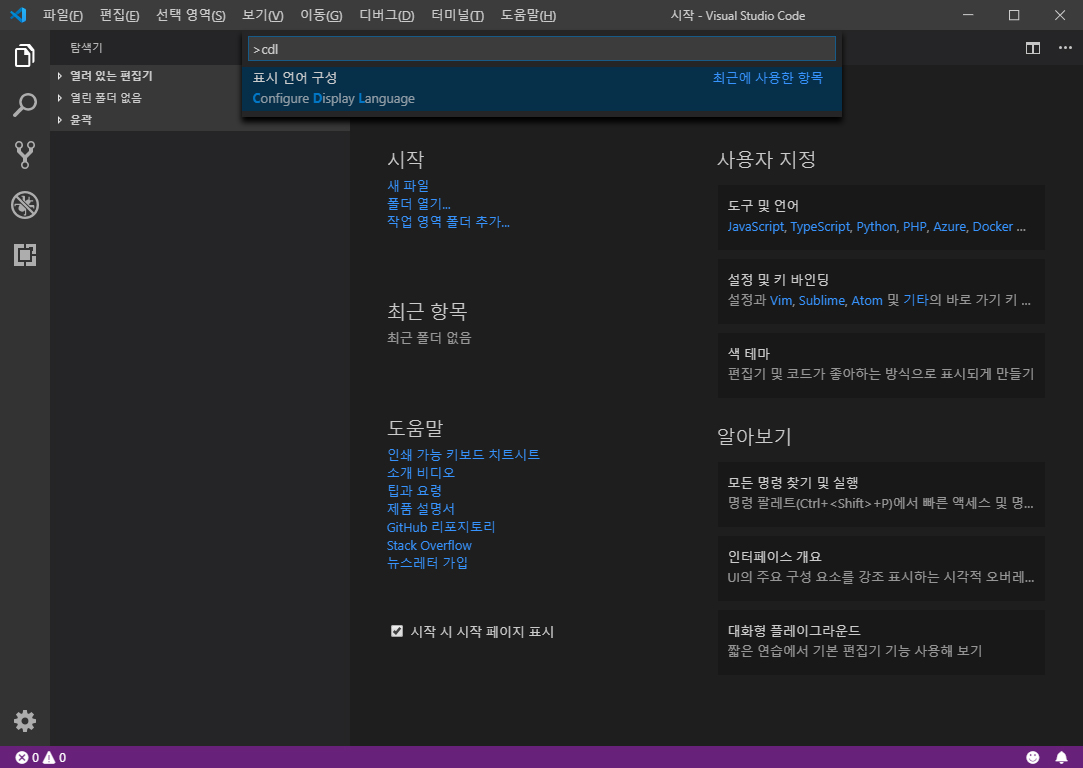Image resolution: width=1083 pixels, height=768 pixels.
Task: Click the Vim keybindings link
Action: [781, 300]
